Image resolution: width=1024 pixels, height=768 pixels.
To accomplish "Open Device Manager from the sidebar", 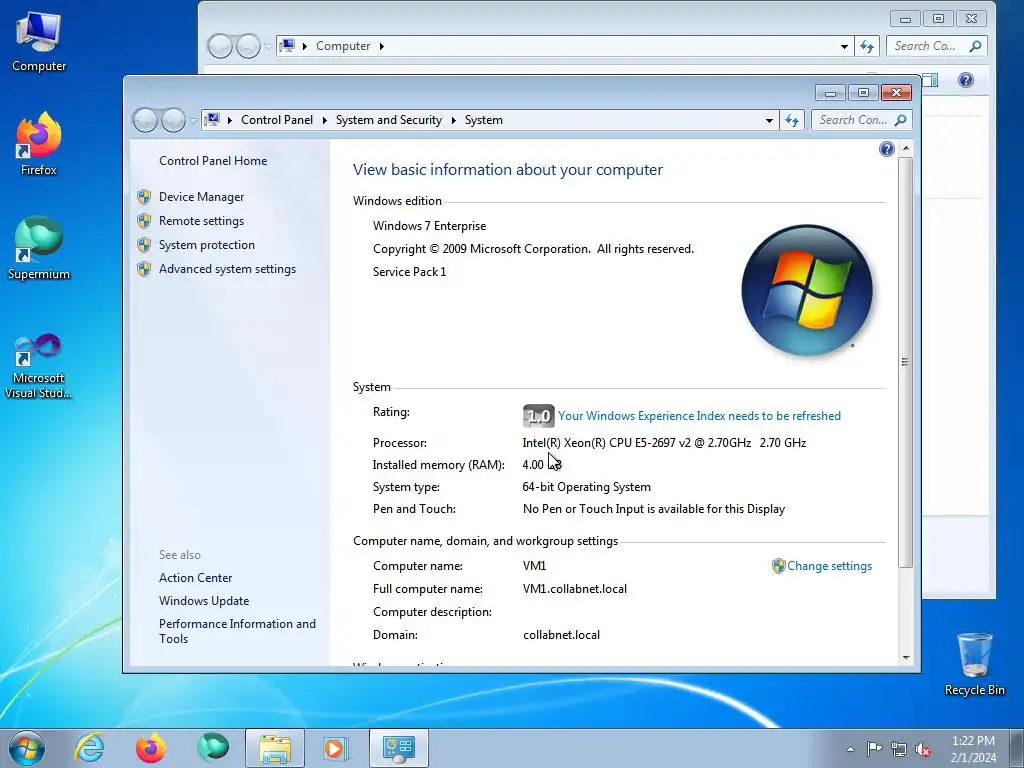I will (x=201, y=197).
